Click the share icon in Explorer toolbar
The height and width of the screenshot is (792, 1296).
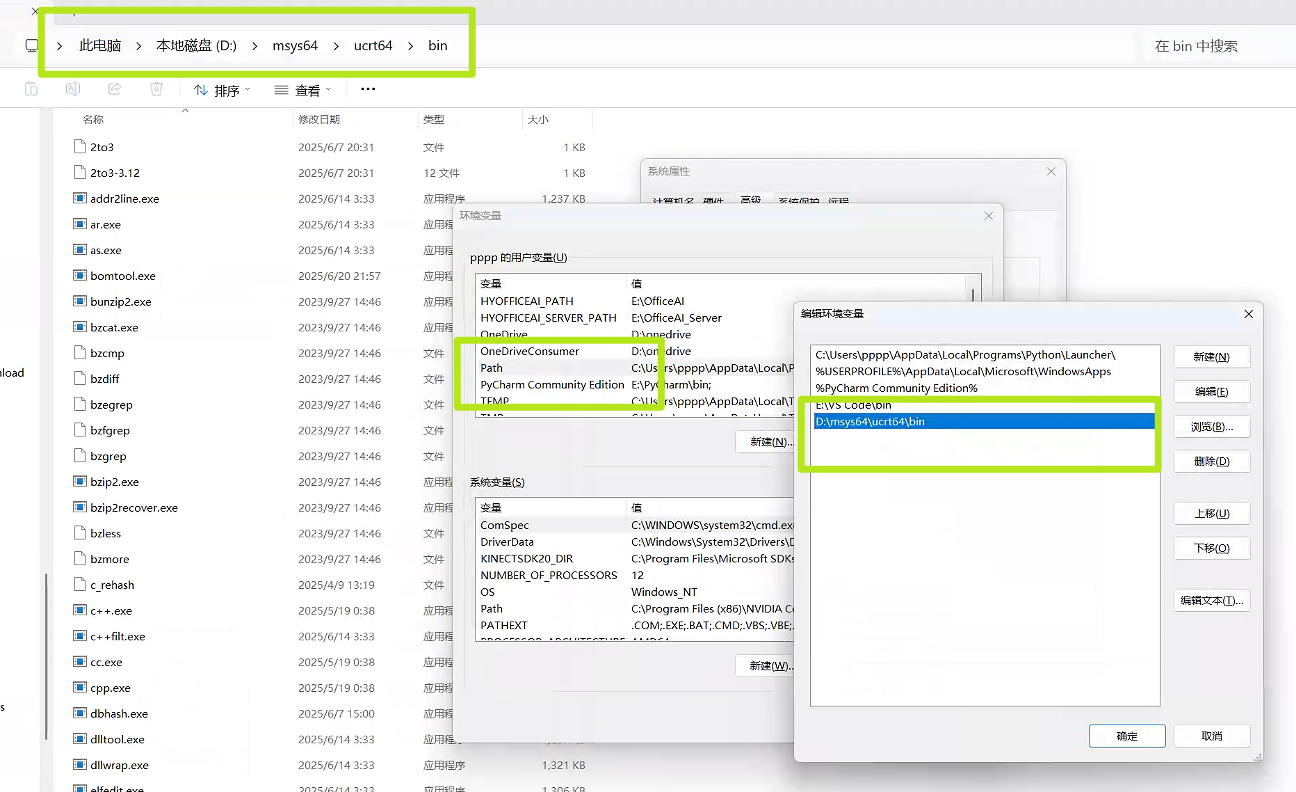[x=115, y=89]
